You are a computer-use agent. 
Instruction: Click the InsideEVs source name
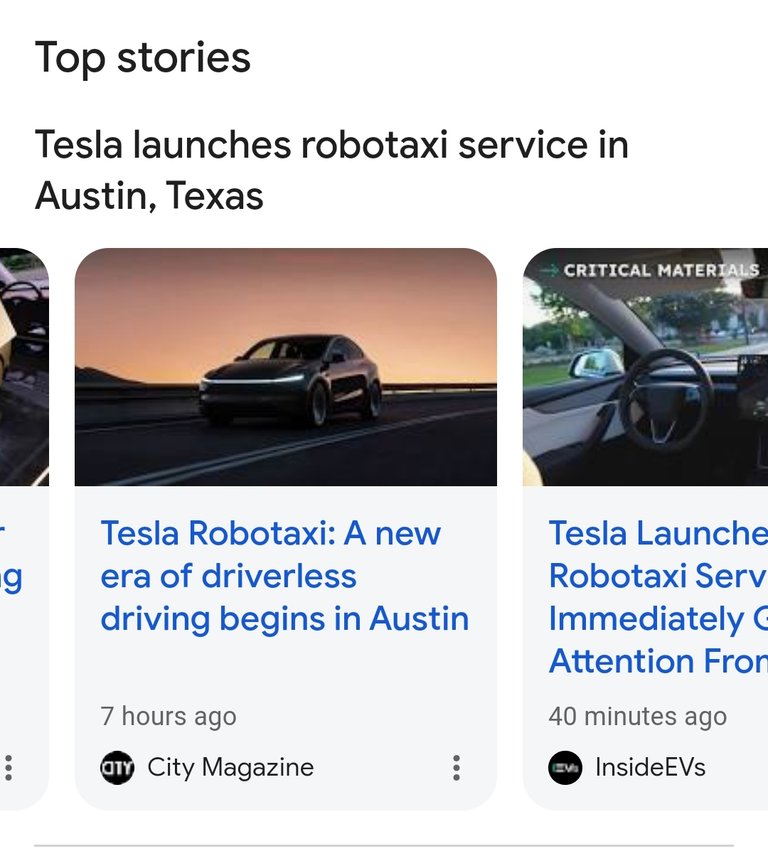point(650,767)
